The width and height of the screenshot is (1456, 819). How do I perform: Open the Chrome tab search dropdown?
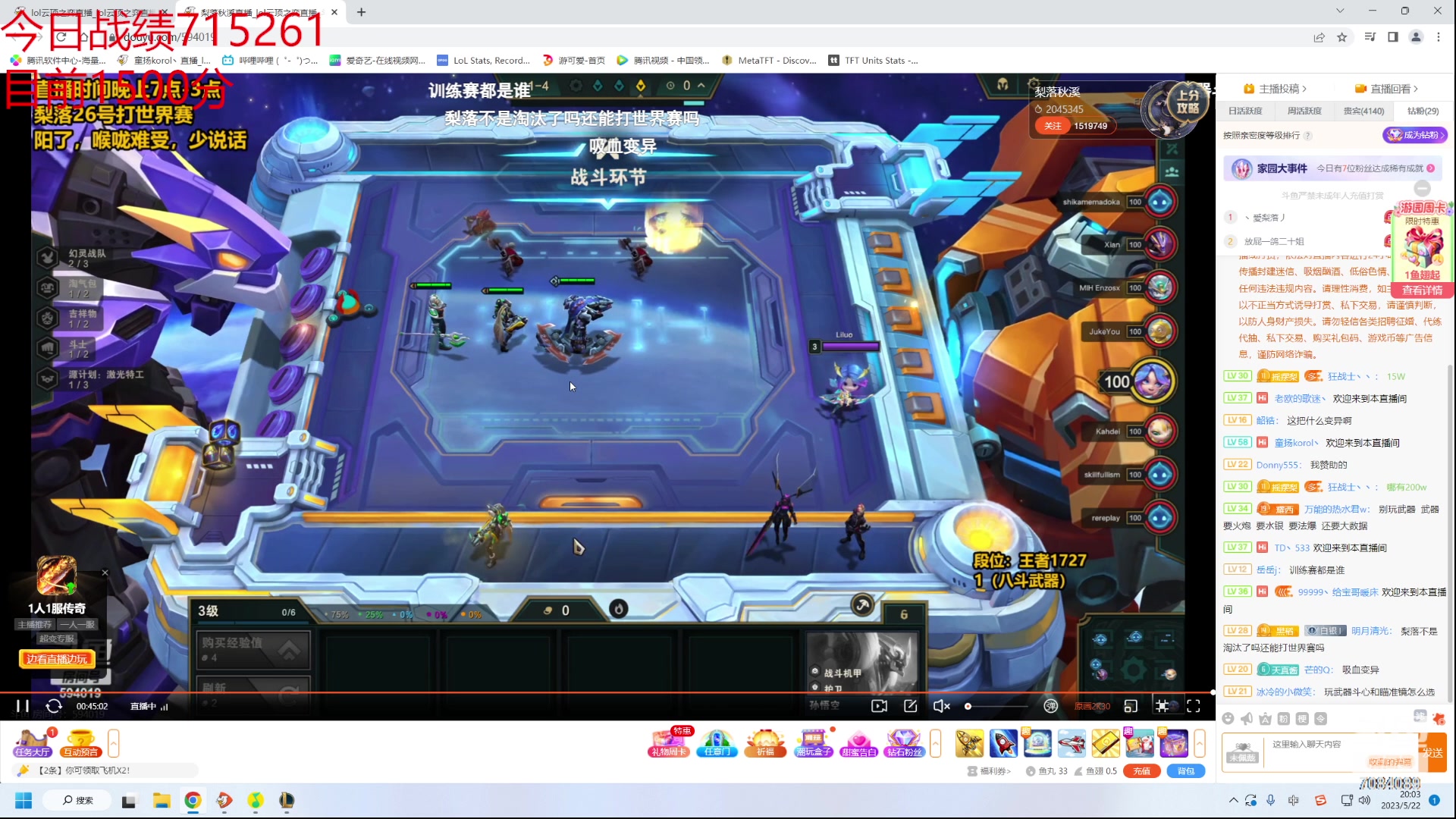(x=1340, y=11)
